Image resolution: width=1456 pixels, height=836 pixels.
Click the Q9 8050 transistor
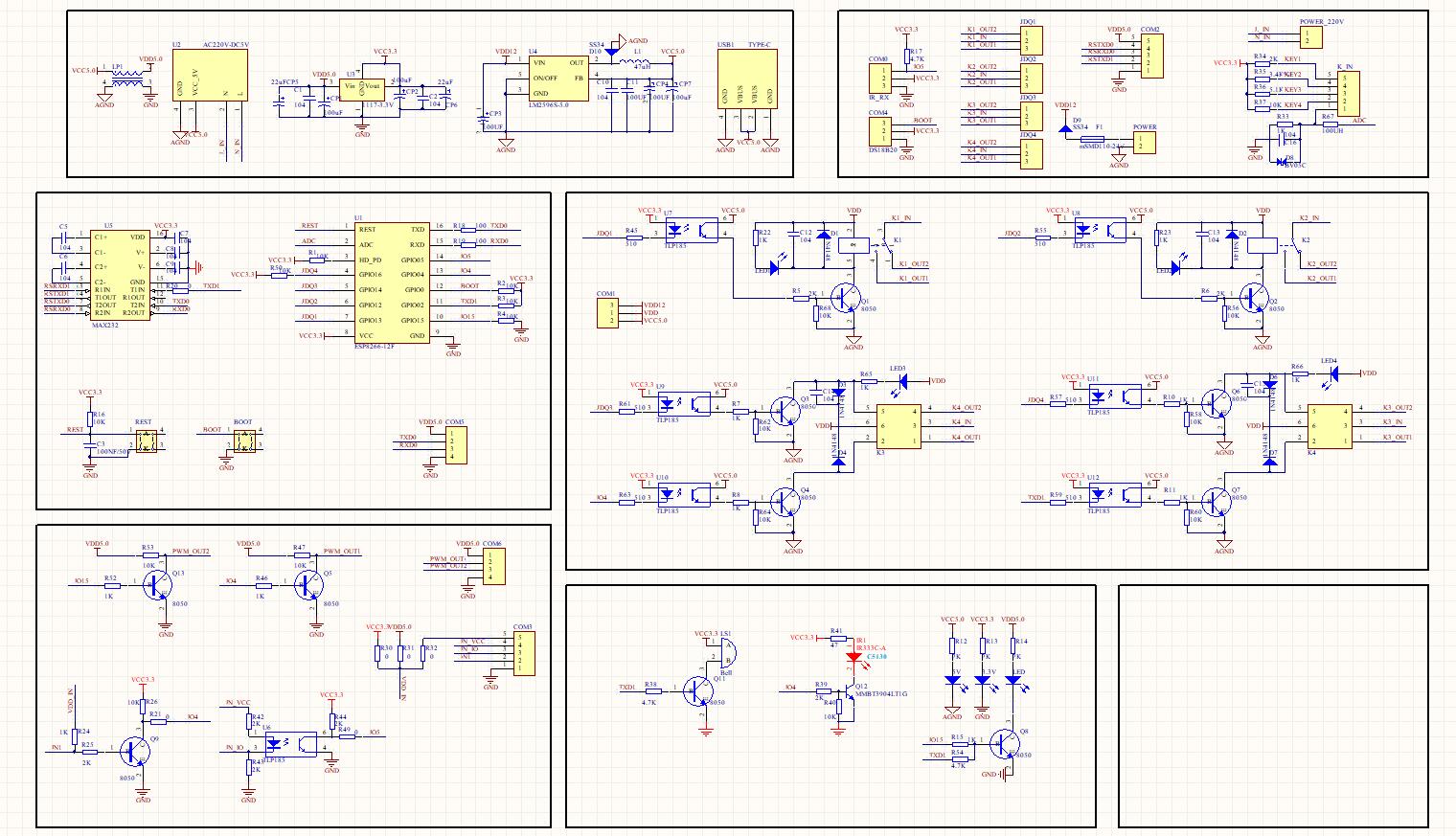(135, 751)
